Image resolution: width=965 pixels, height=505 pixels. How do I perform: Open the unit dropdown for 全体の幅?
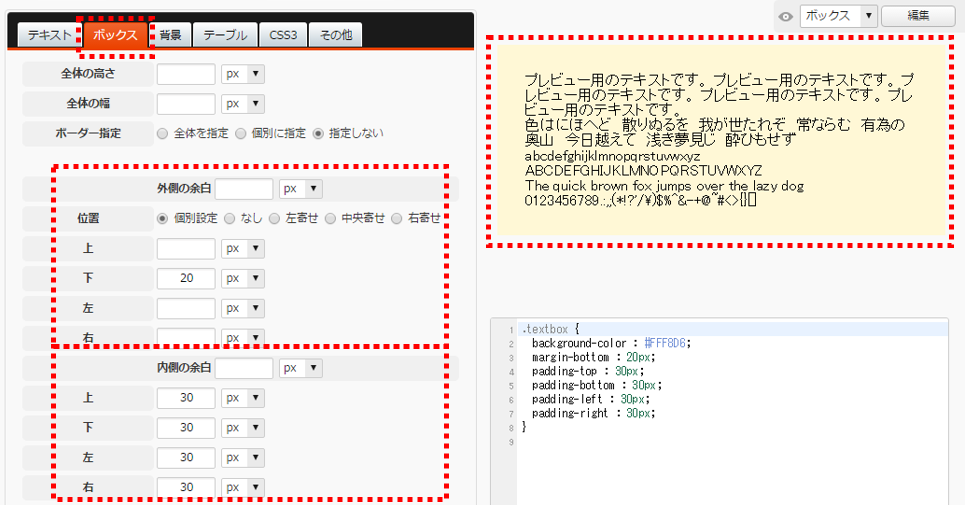(243, 104)
